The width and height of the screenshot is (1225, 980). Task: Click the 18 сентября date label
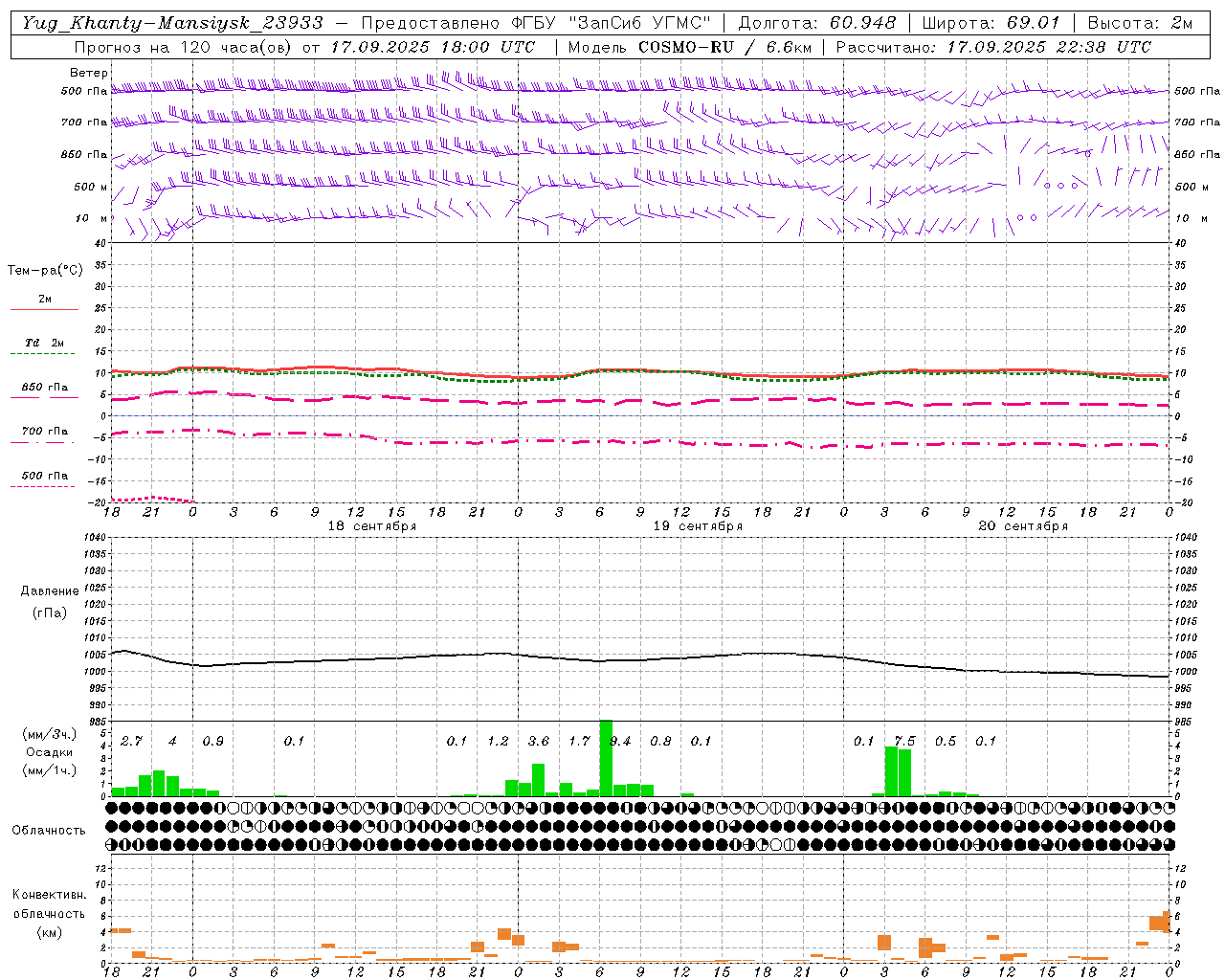pyautogui.click(x=372, y=526)
